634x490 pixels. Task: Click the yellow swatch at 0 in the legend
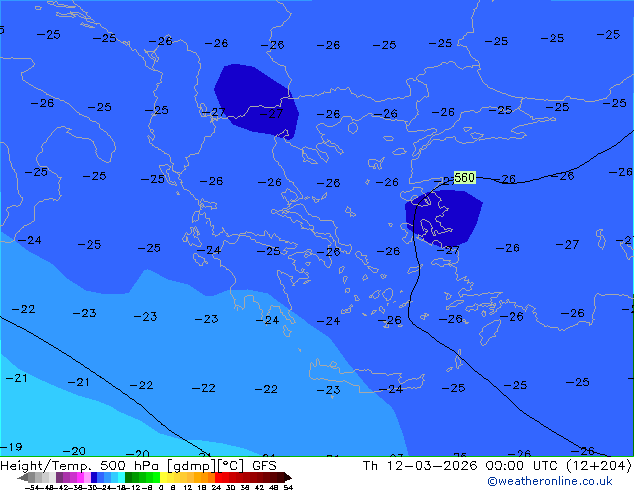pos(163,477)
